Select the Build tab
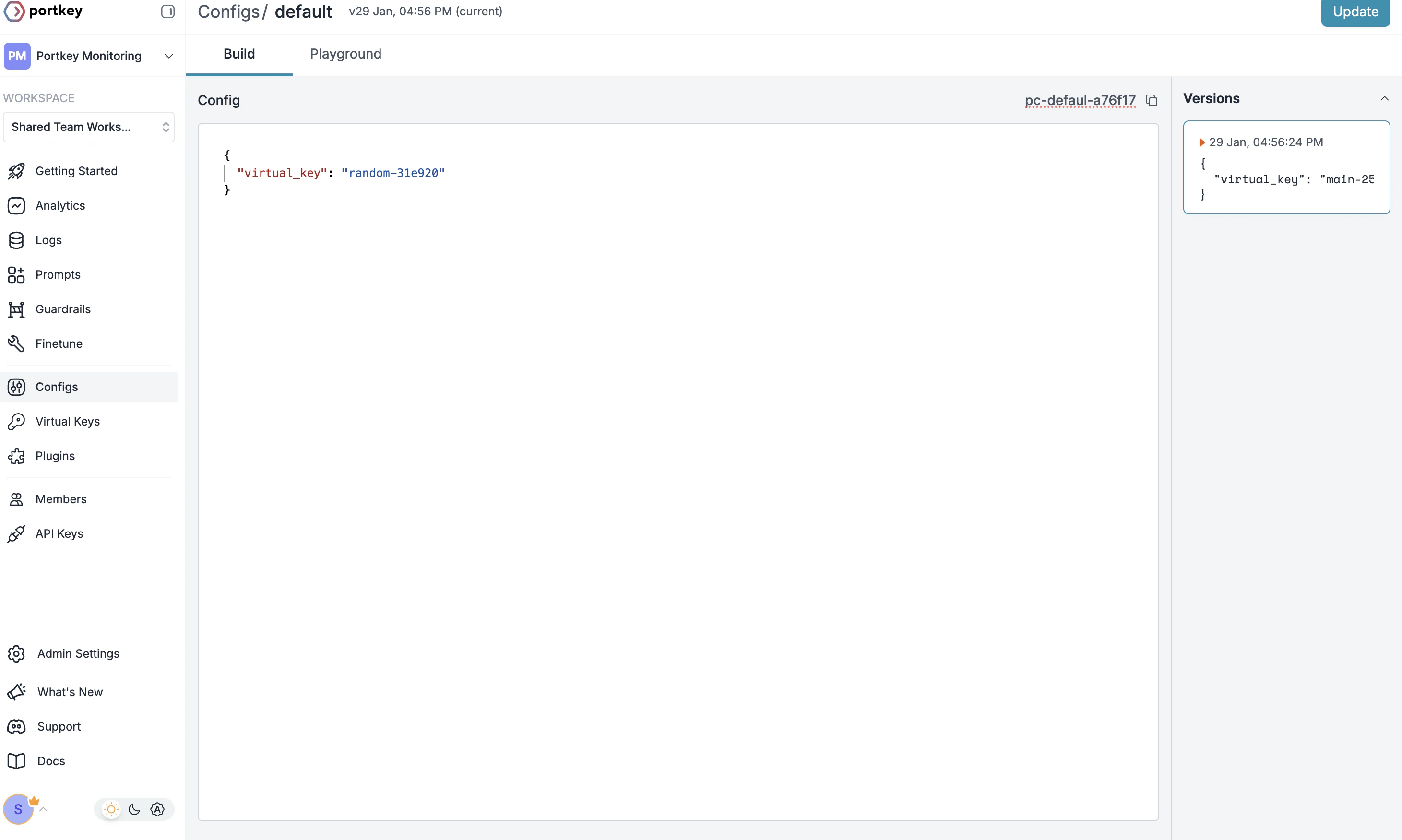Screen dimensions: 1402x840 239,54
